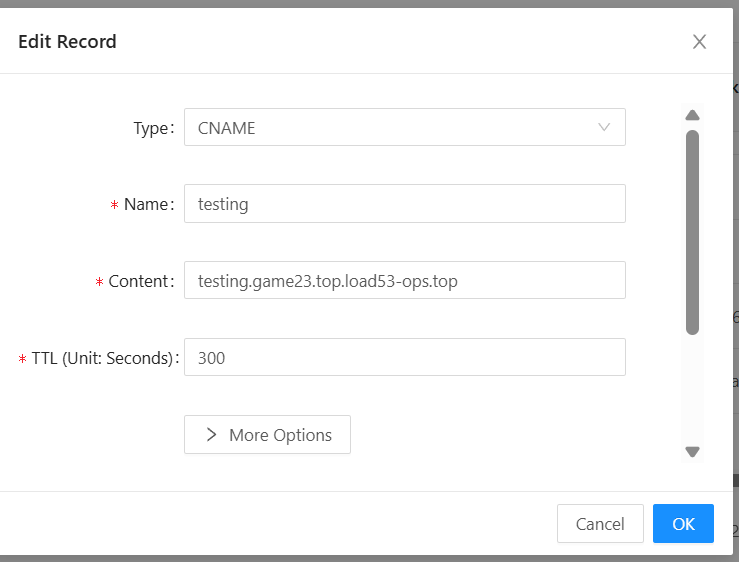Click the scrollbar down arrow
Screen dimensions: 739x562
692,451
